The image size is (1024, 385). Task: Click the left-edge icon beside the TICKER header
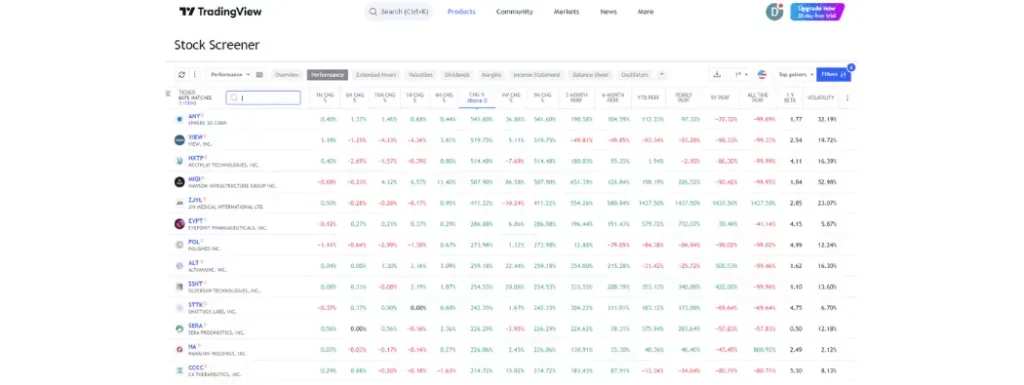pos(168,93)
